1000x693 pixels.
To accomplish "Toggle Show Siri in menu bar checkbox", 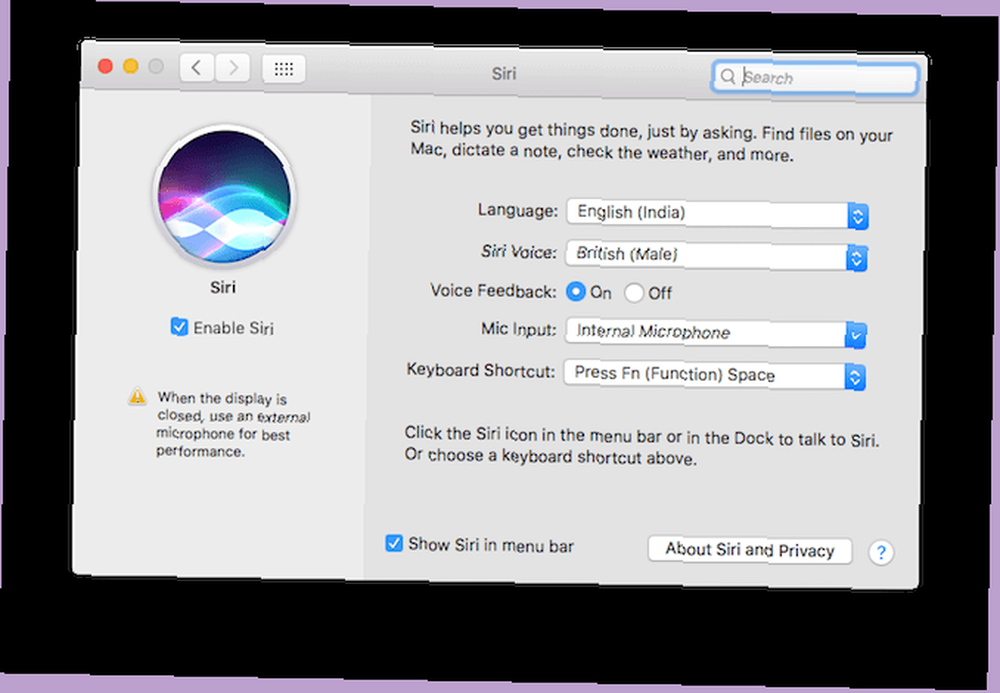I will pos(394,543).
